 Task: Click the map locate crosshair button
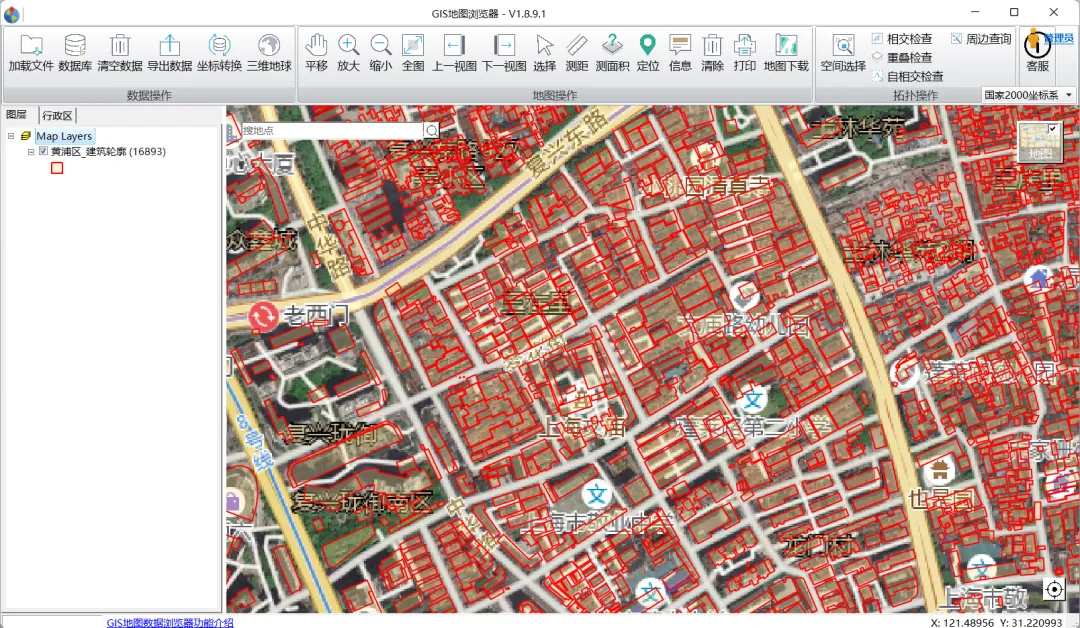(x=1054, y=589)
